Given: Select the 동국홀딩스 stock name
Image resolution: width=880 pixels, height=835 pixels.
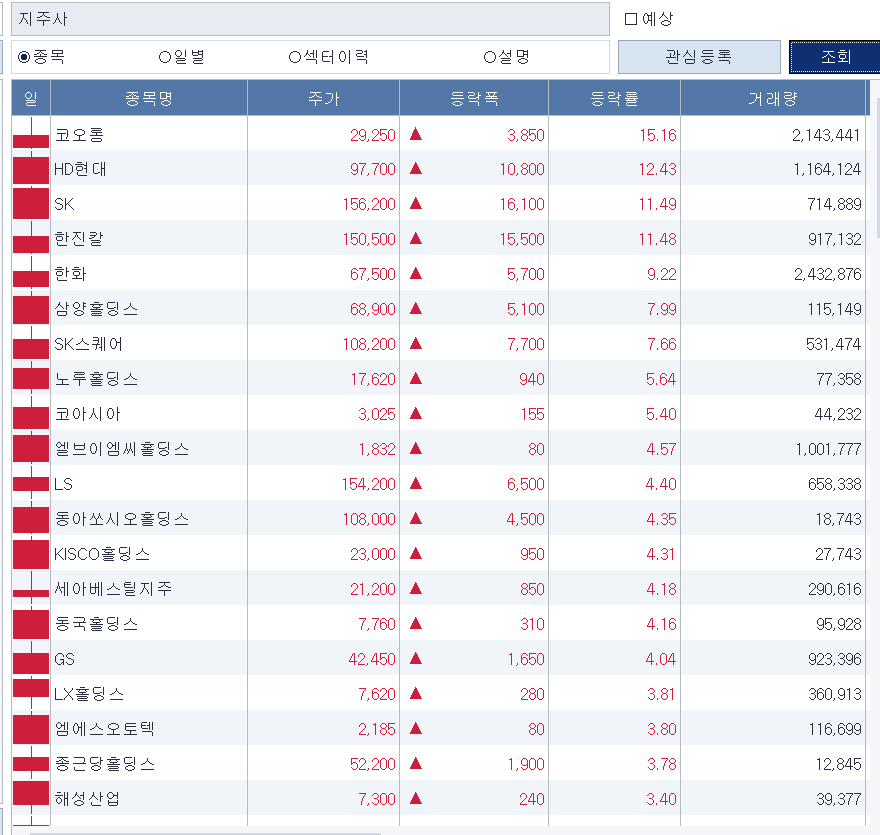Looking at the screenshot, I should tap(96, 624).
